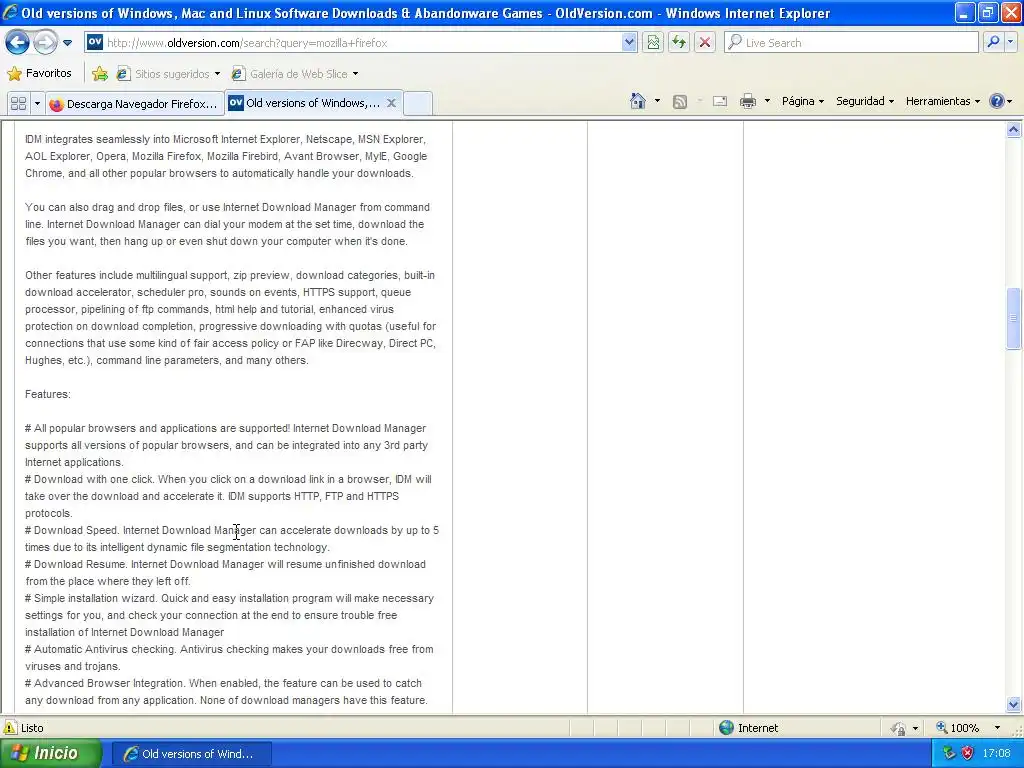The width and height of the screenshot is (1024, 768).
Task: Click the '# Automatic Antivirus checking' line
Action: [x=229, y=649]
